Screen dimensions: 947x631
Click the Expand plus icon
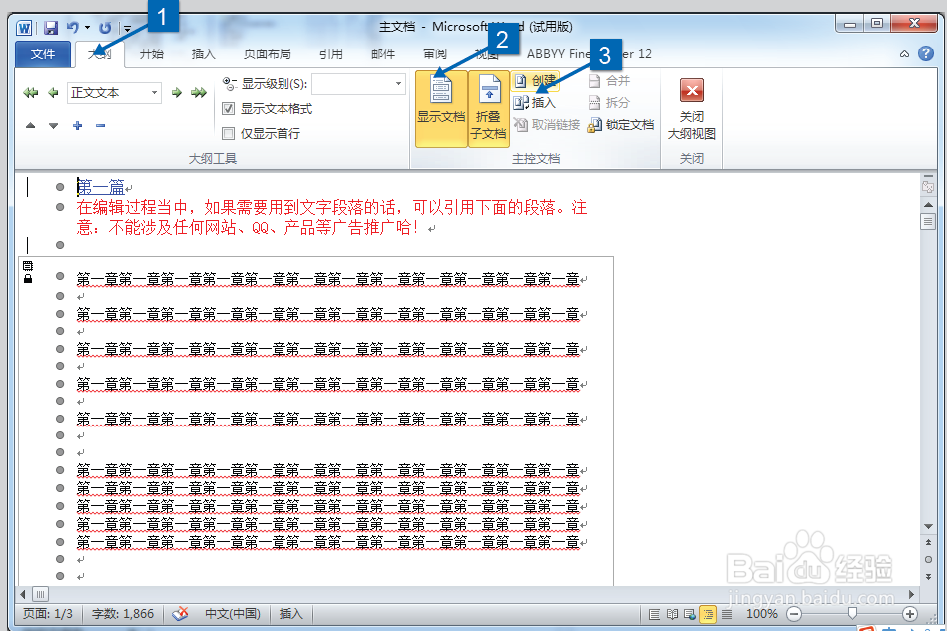pyautogui.click(x=77, y=126)
